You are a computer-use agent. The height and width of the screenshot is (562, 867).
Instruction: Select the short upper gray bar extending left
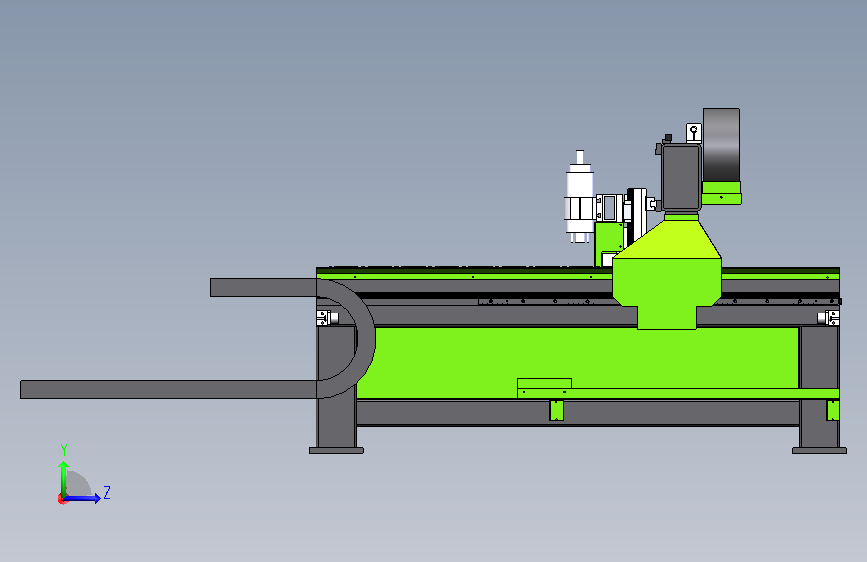tap(263, 288)
